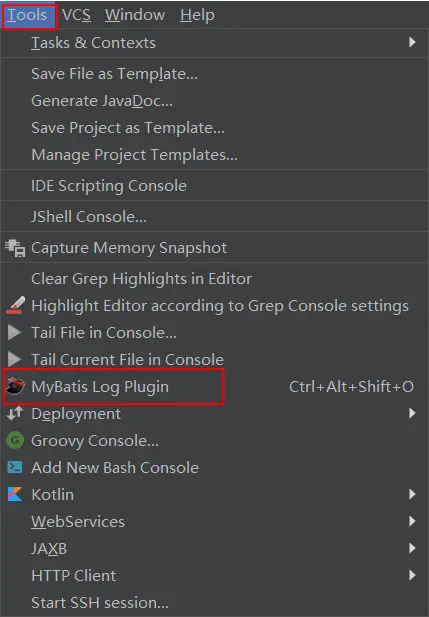
Task: Click the Tail File in Console play icon
Action: click(15, 333)
